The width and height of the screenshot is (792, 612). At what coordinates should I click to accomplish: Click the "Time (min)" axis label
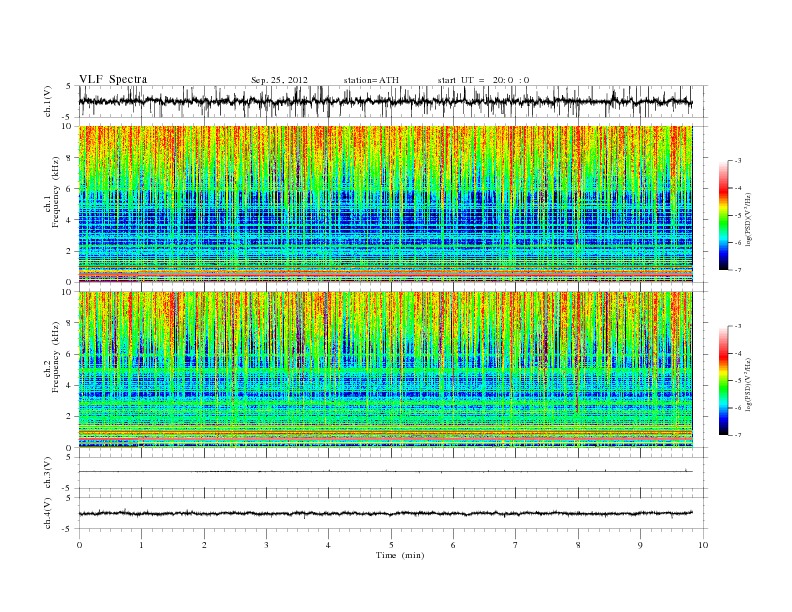pos(400,555)
